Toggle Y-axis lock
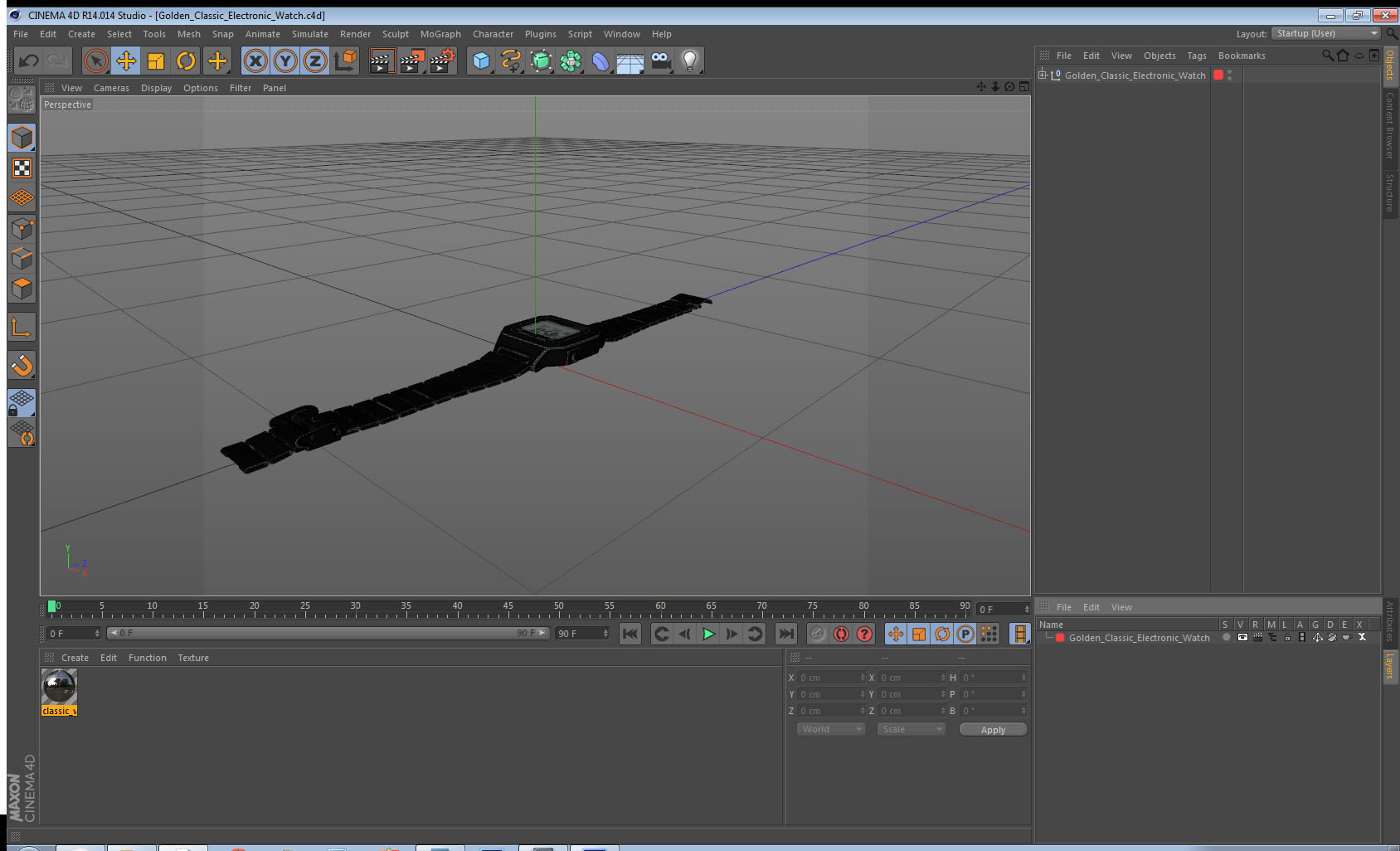This screenshot has height=851, width=1400. coord(285,61)
